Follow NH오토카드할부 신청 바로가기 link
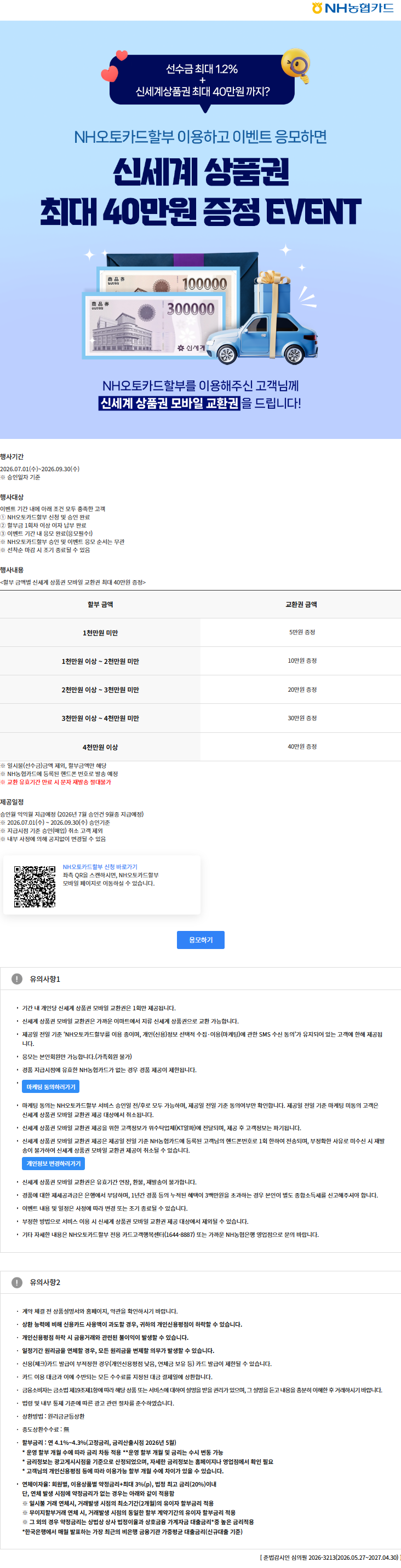Image resolution: width=401 pixels, height=1568 pixels. [x=100, y=867]
